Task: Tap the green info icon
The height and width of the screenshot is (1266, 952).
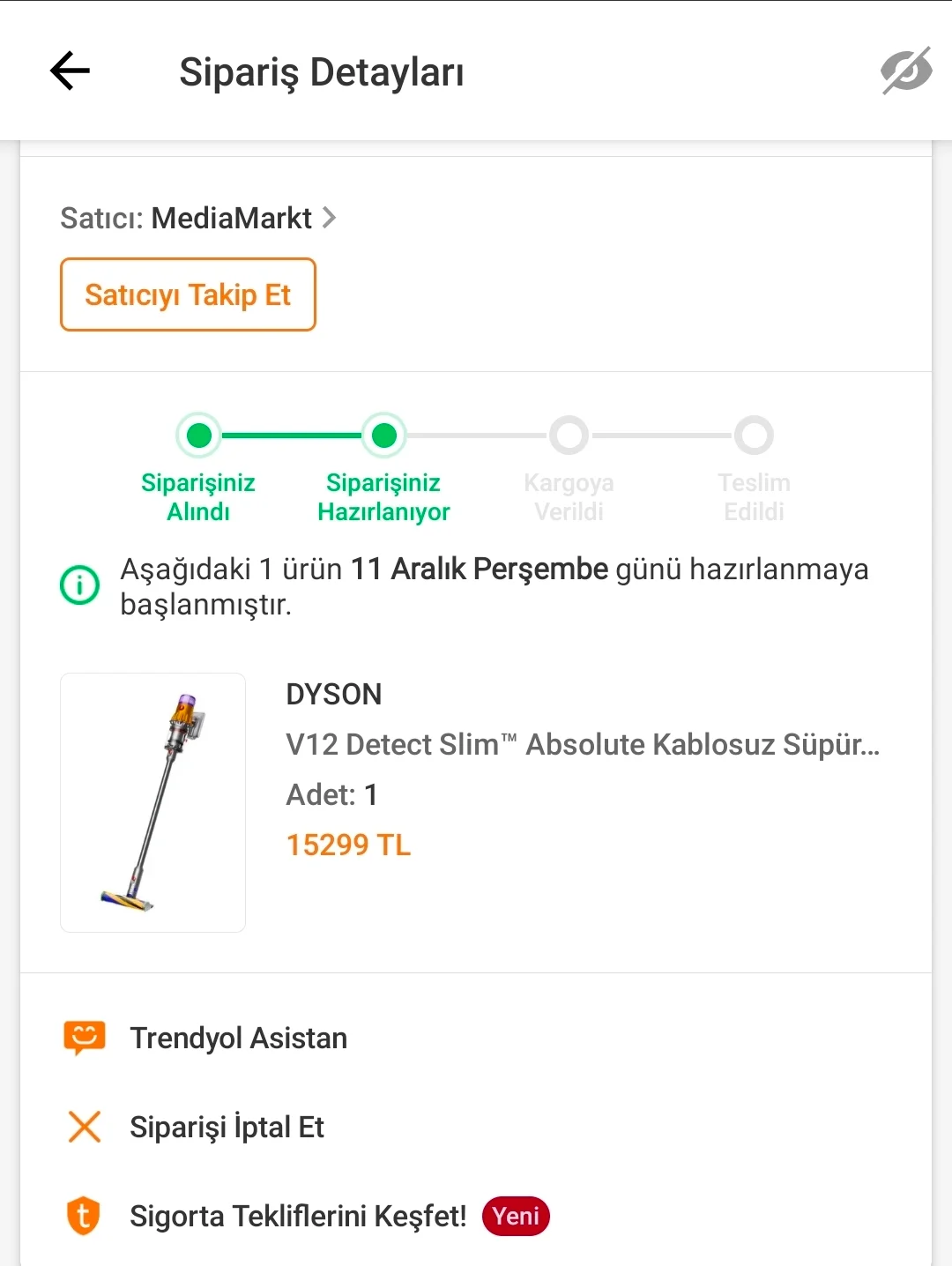Action: click(x=79, y=585)
